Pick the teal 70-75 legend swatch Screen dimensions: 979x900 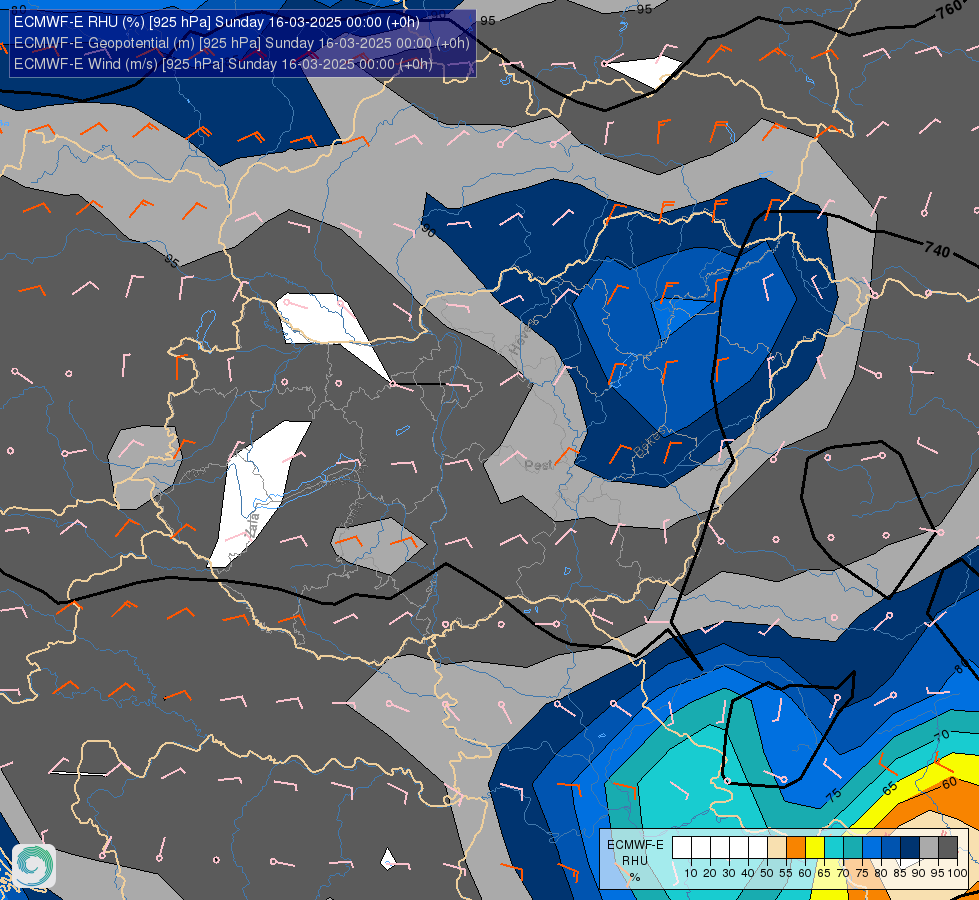click(x=853, y=847)
